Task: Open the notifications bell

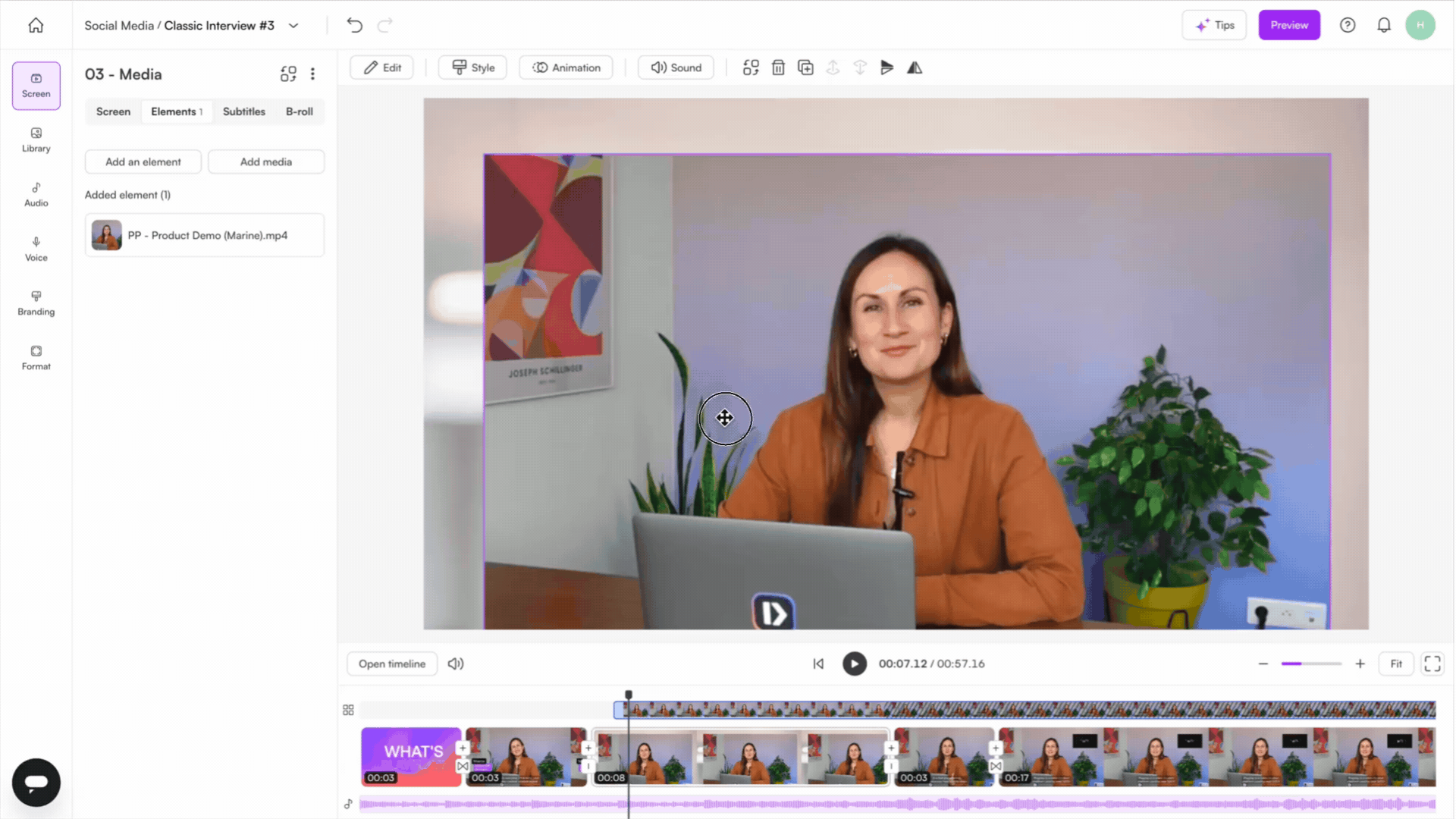Action: [x=1384, y=25]
